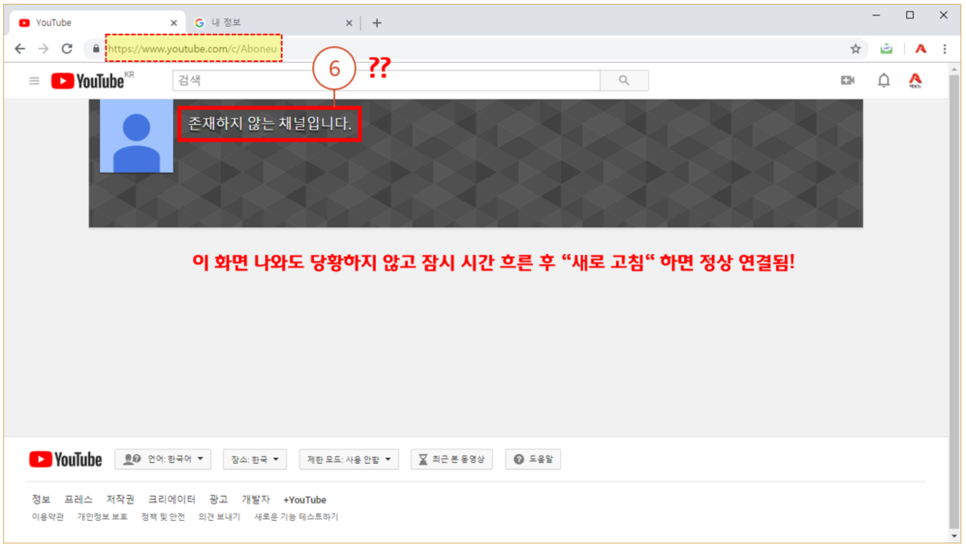Go back using browser back arrow
This screenshot has height=549, width=966.
pyautogui.click(x=20, y=49)
